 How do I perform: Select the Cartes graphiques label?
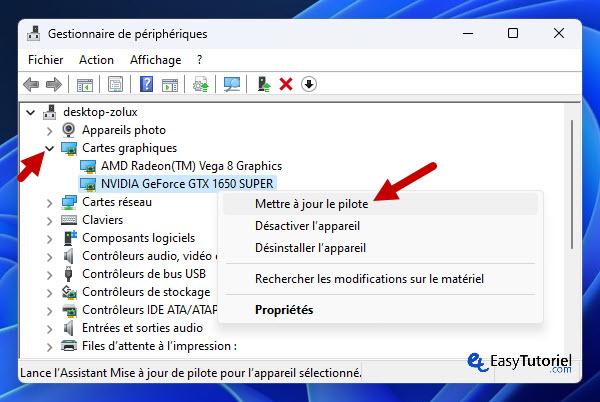(129, 148)
